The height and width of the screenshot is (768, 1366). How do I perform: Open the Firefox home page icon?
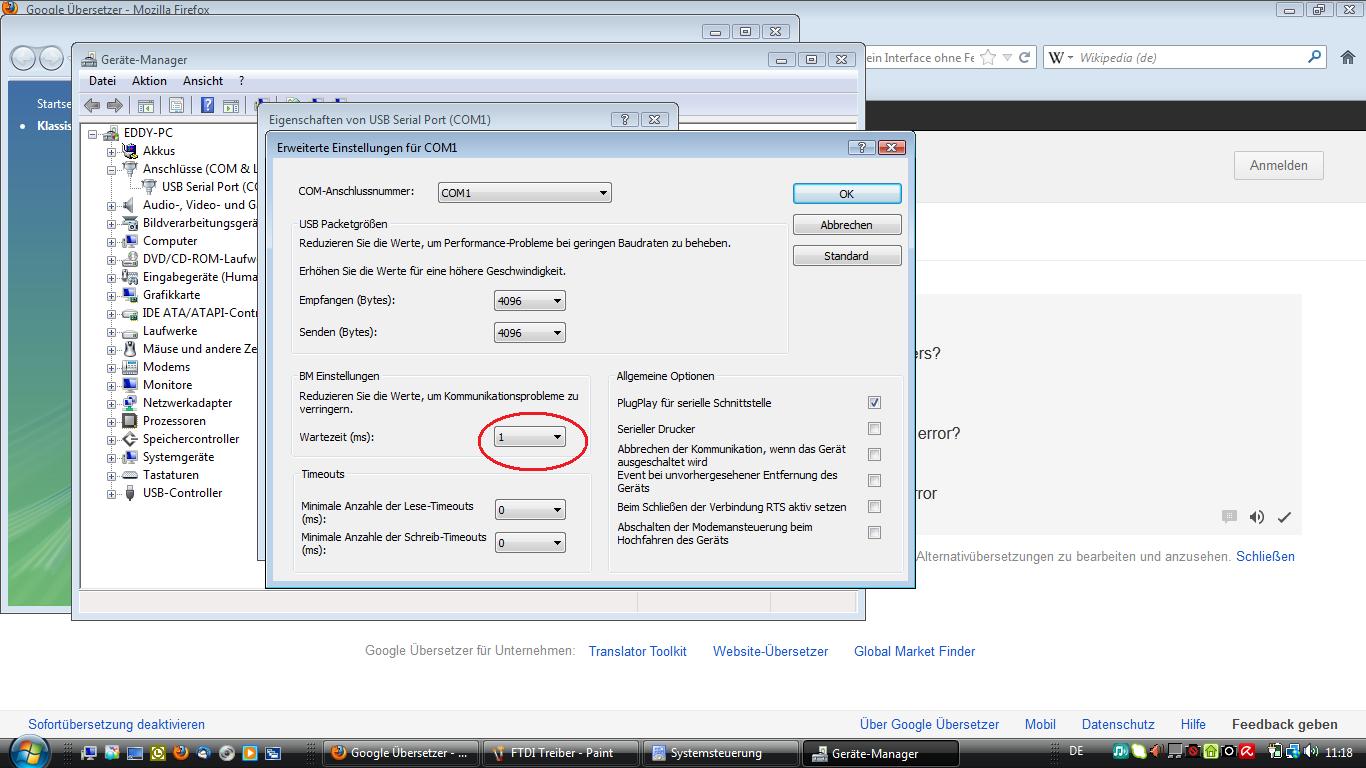[1347, 58]
